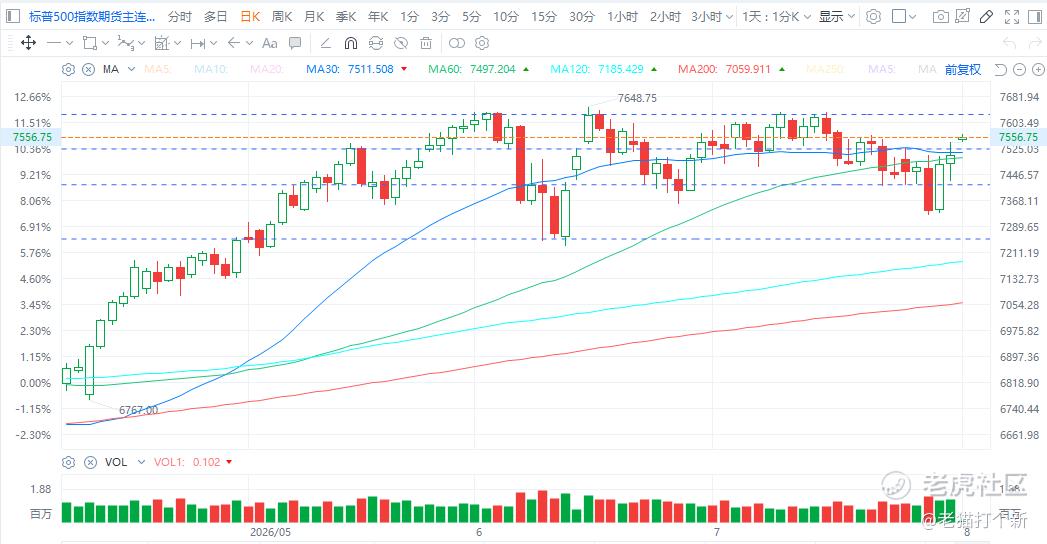
Task: Expand the MA indicator dropdown
Action: (x=132, y=69)
